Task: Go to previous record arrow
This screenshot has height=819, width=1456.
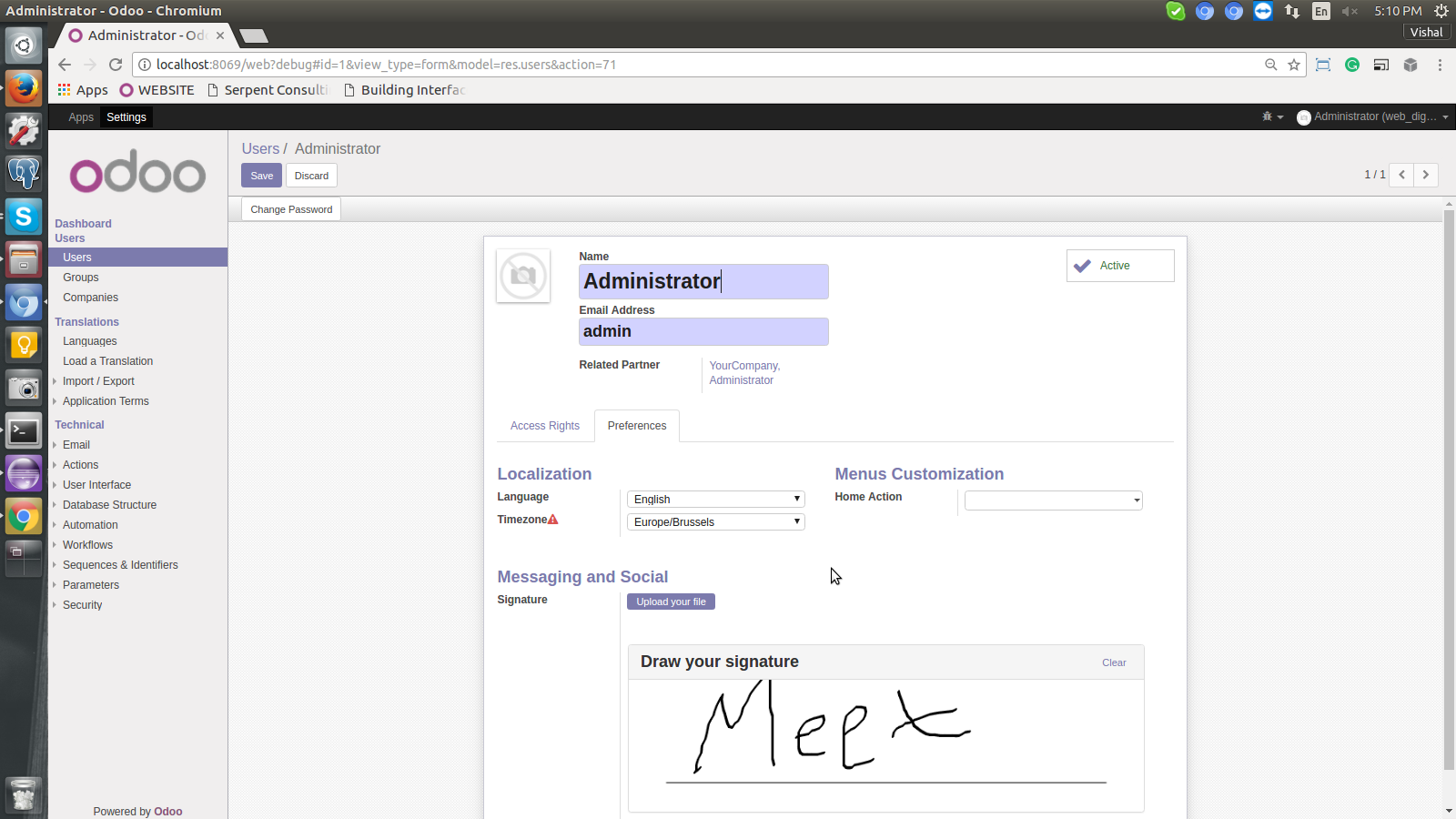Action: (1401, 175)
